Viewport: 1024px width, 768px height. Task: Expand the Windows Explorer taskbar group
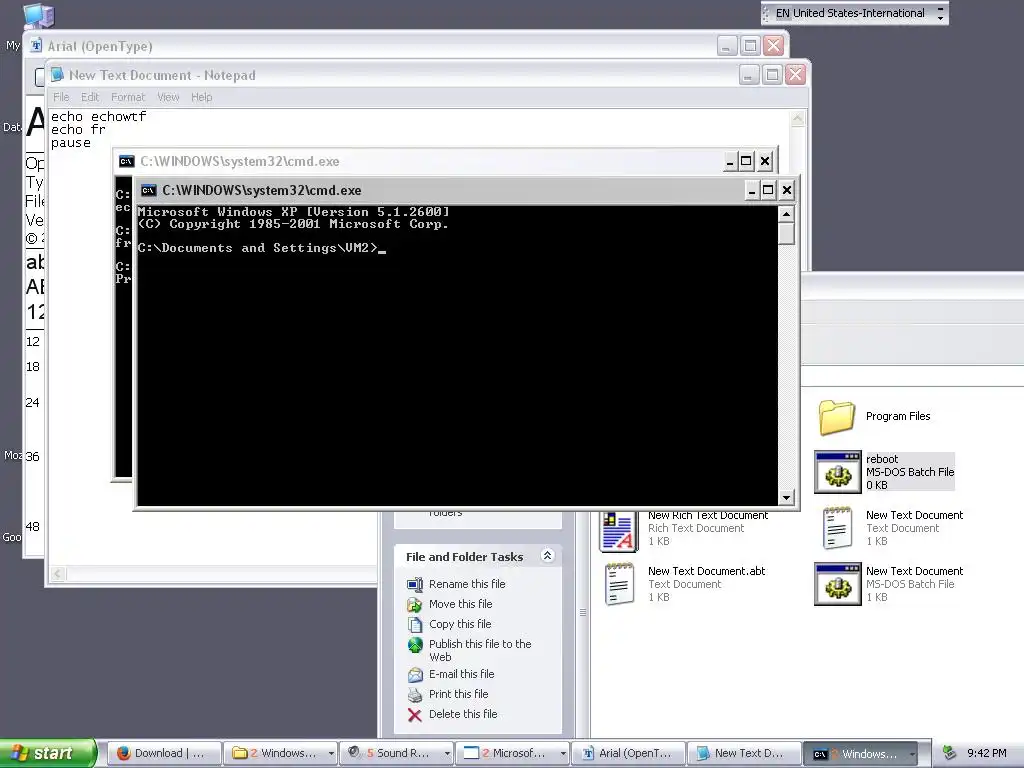330,754
